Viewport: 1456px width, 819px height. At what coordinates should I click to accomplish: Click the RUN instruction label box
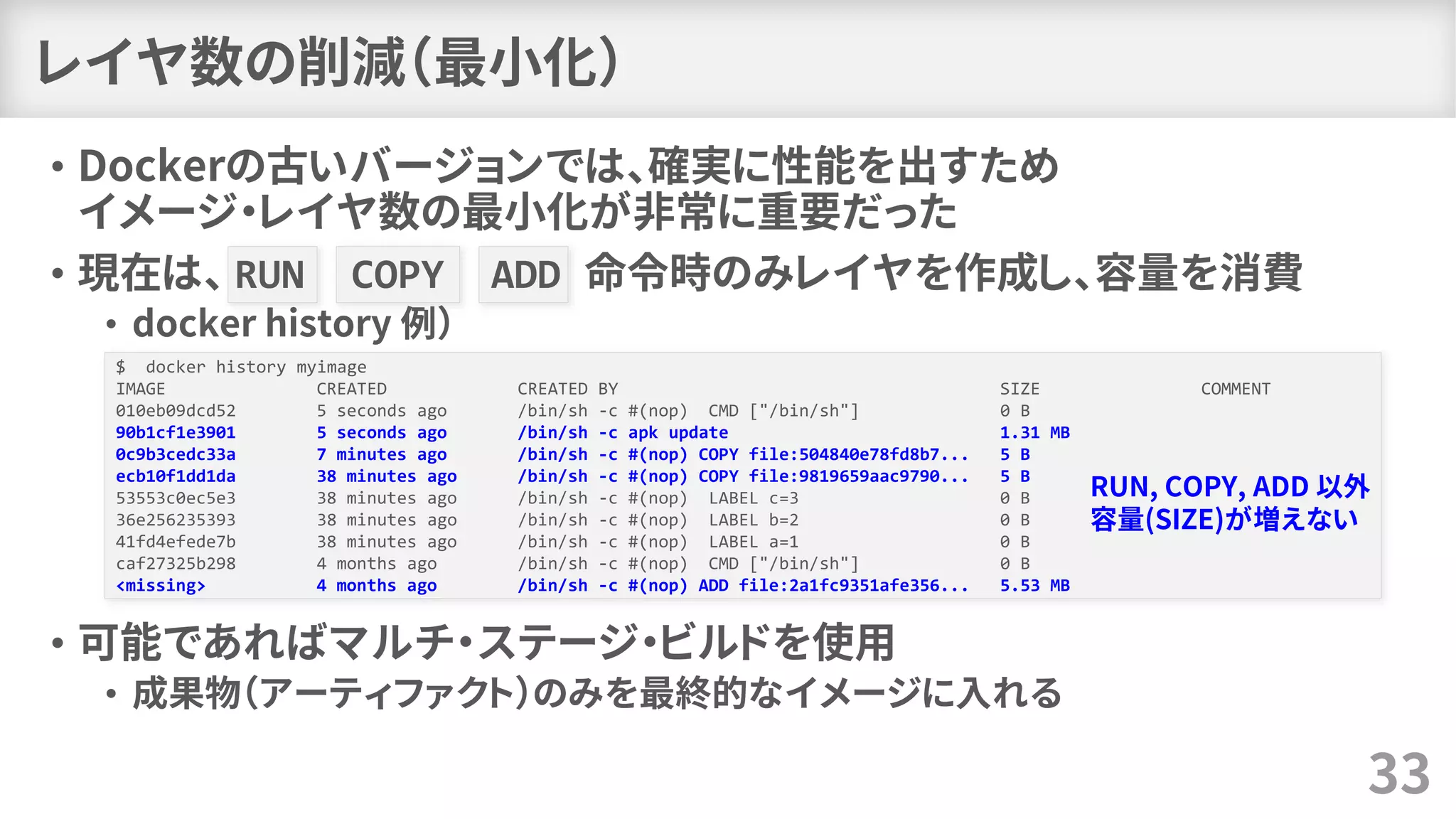pyautogui.click(x=272, y=274)
